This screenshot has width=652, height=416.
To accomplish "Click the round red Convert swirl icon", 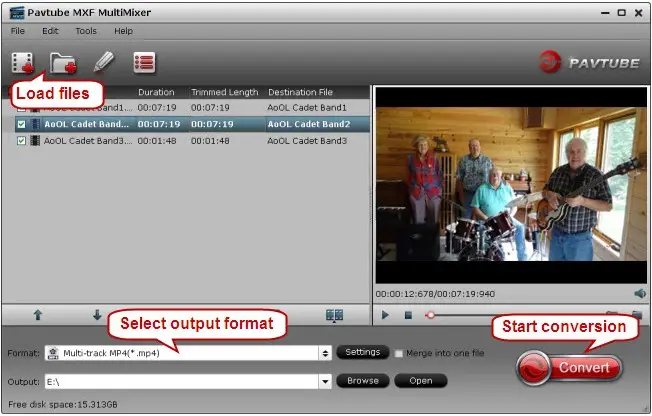I will coord(533,368).
